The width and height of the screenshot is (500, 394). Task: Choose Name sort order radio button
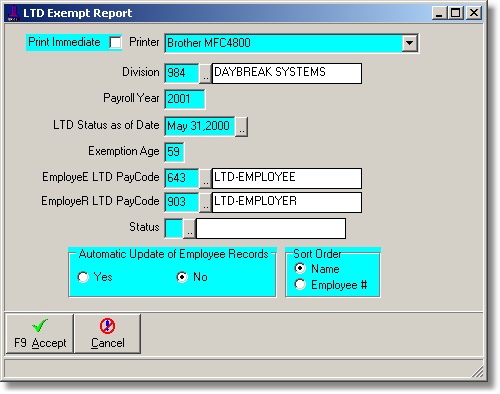[300, 268]
